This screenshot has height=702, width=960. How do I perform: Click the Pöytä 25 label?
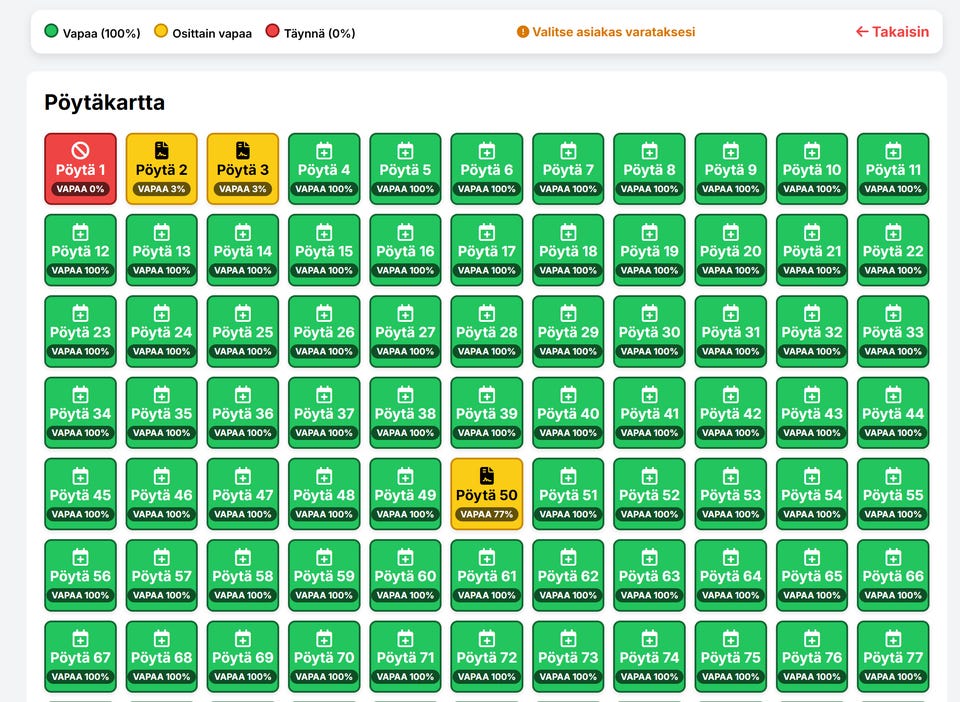pos(243,332)
